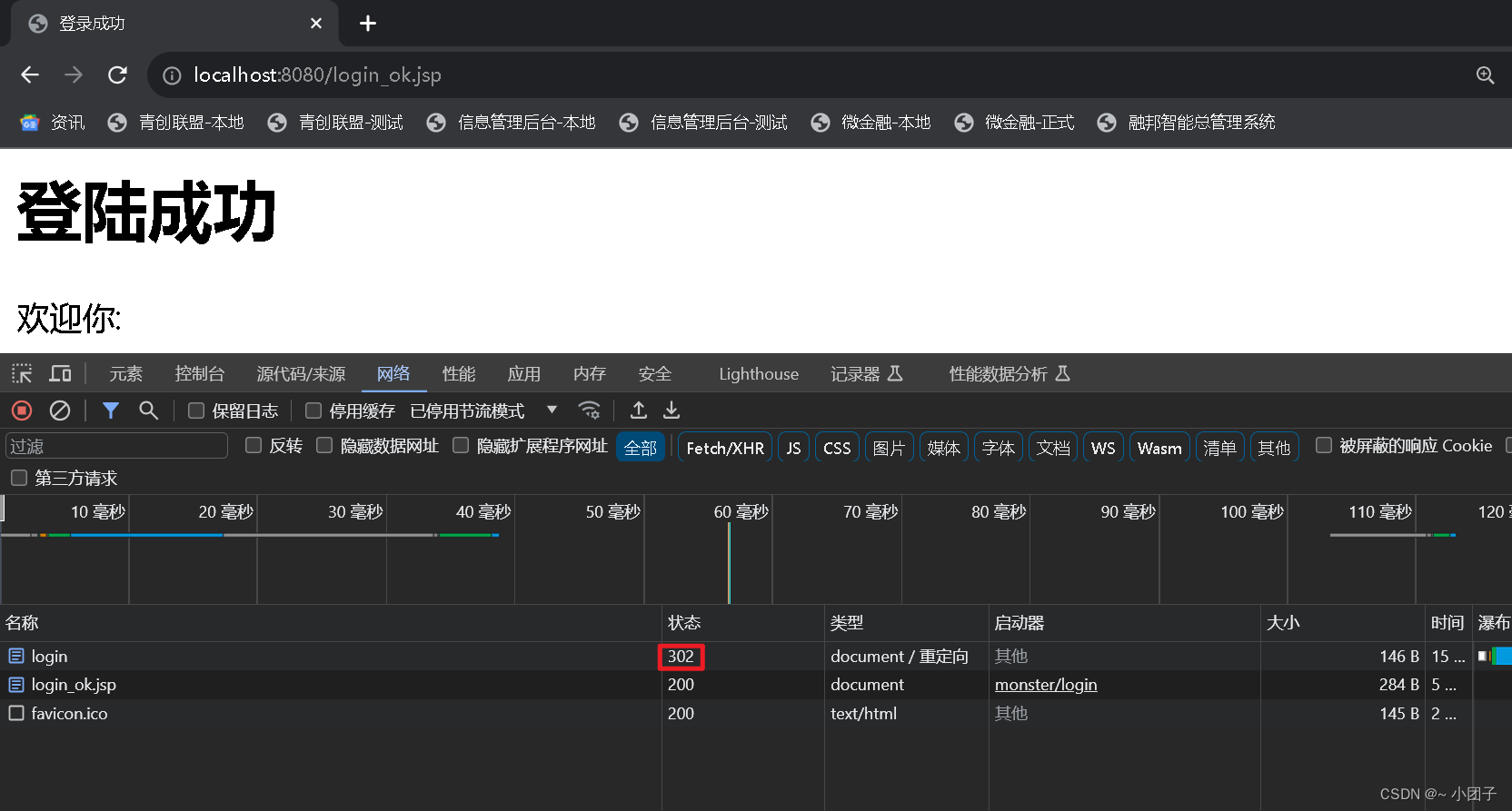Screen dimensions: 1512x811
Task: Open the 信息管理后台-本地 bookmark
Action: coord(512,123)
